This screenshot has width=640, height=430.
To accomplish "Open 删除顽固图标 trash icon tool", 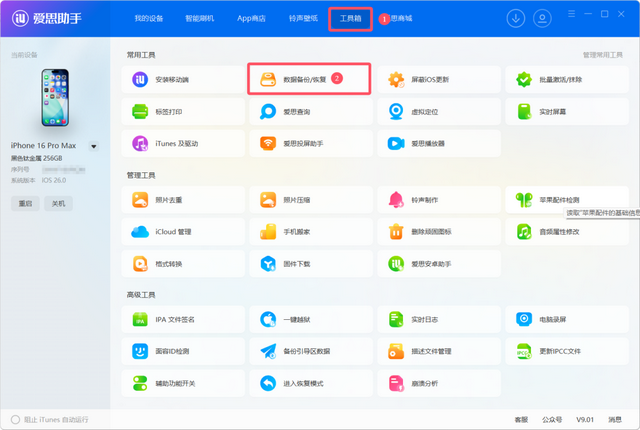I will 439,232.
